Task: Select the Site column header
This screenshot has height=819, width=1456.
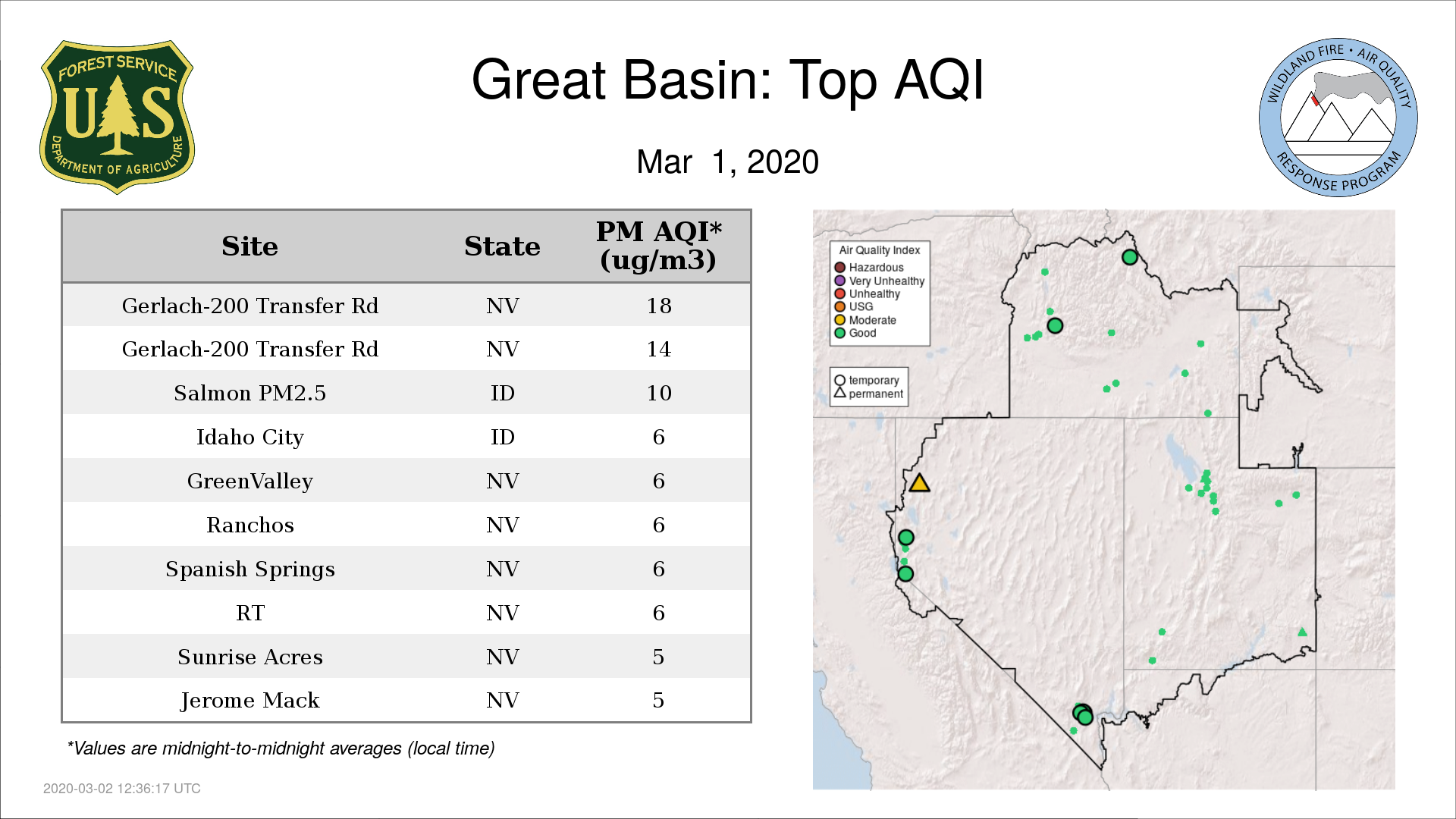Action: [249, 246]
